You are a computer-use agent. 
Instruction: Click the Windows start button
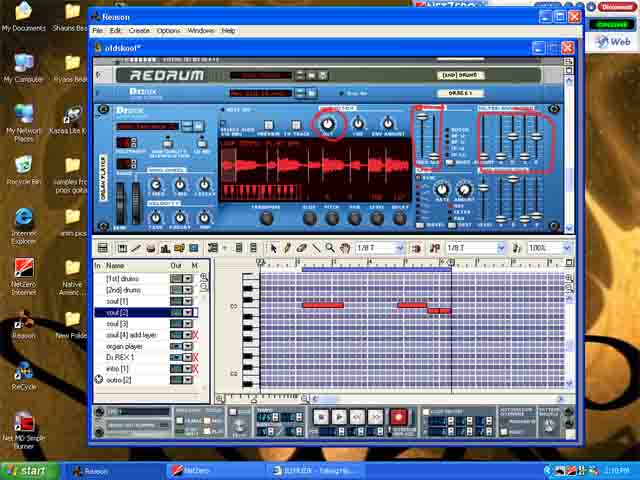(x=29, y=471)
